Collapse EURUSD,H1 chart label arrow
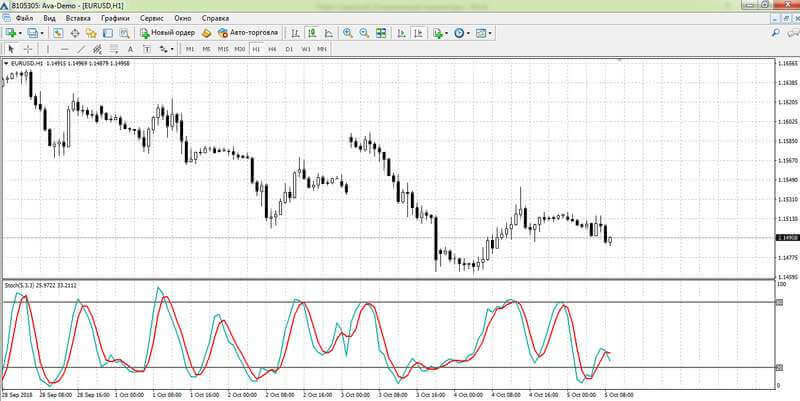Screen dimensions: 800x401 [x=6, y=63]
